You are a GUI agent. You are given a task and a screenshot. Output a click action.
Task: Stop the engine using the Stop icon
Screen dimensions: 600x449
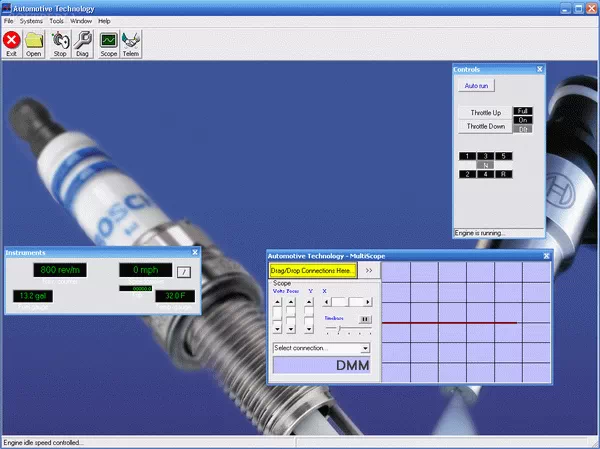click(x=60, y=43)
